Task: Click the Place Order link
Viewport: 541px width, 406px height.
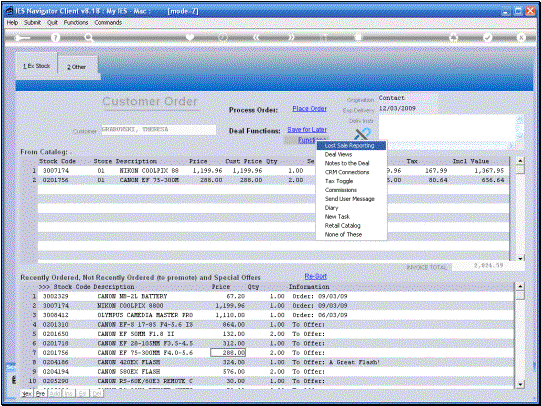Action: 309,109
